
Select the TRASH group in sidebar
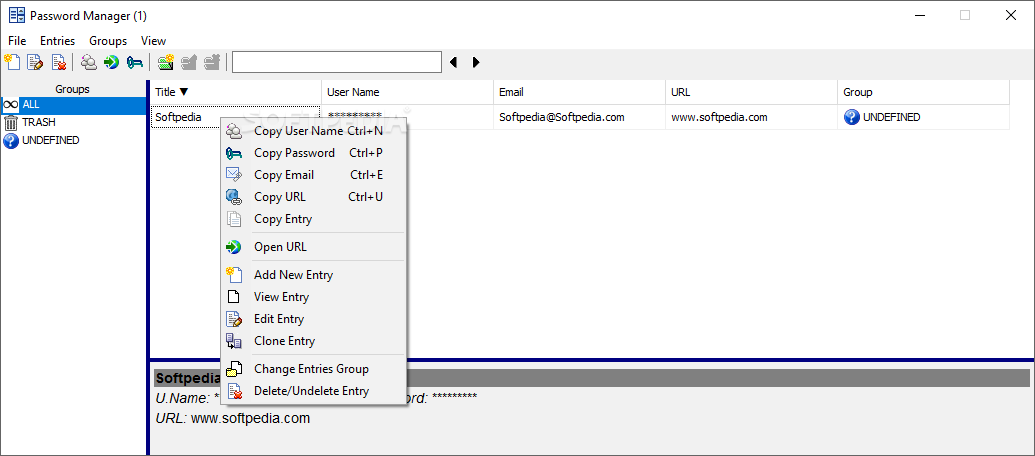(x=74, y=123)
